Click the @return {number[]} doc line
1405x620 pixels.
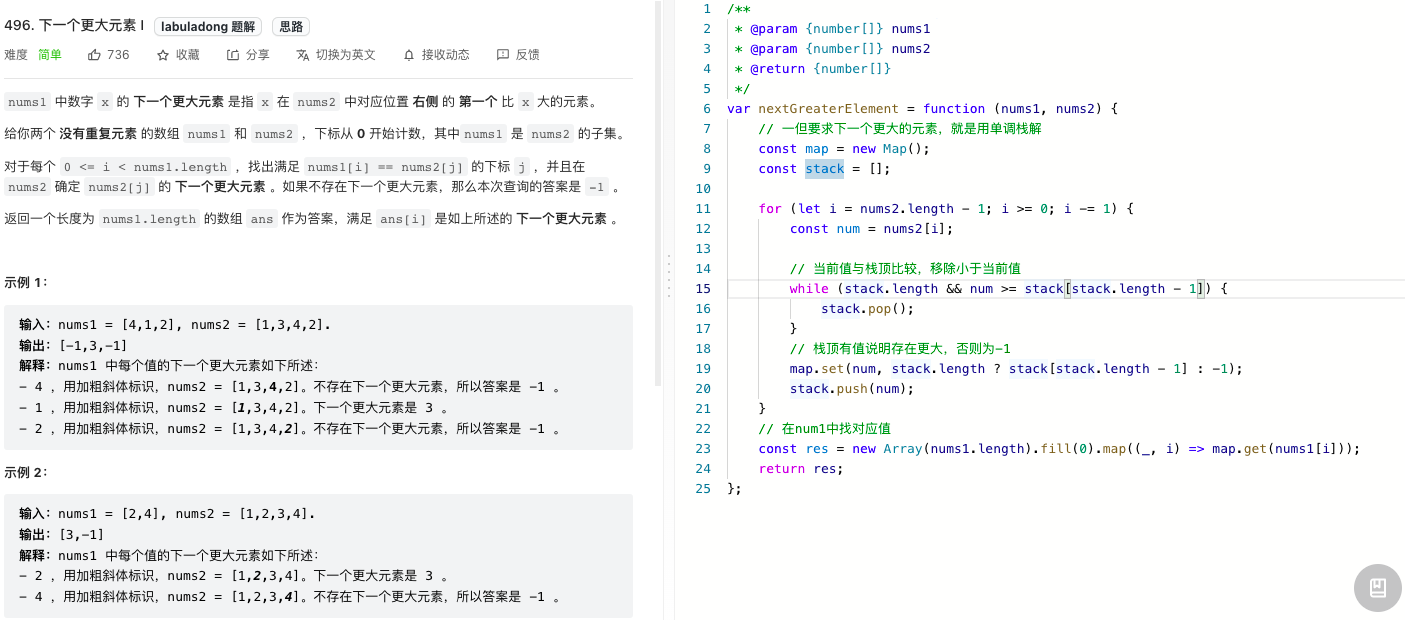coord(812,69)
